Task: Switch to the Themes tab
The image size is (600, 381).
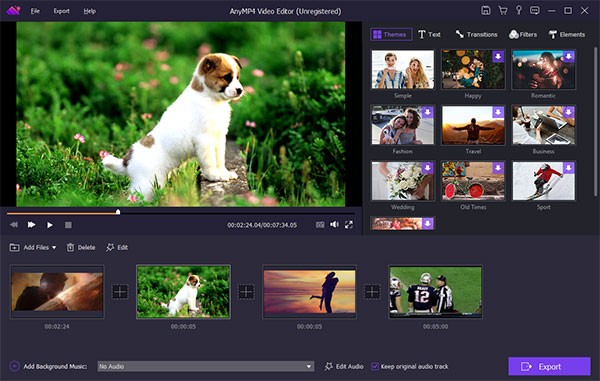Action: click(391, 34)
